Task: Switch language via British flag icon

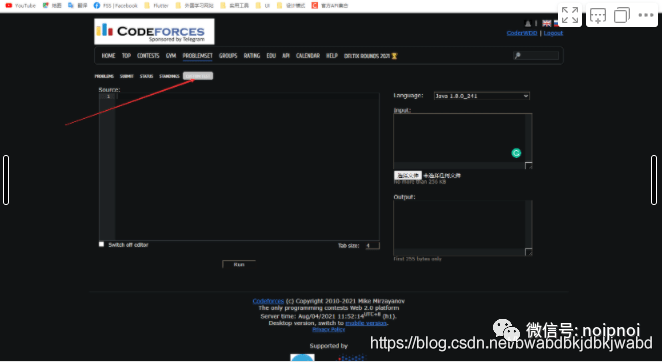Action: coord(547,23)
